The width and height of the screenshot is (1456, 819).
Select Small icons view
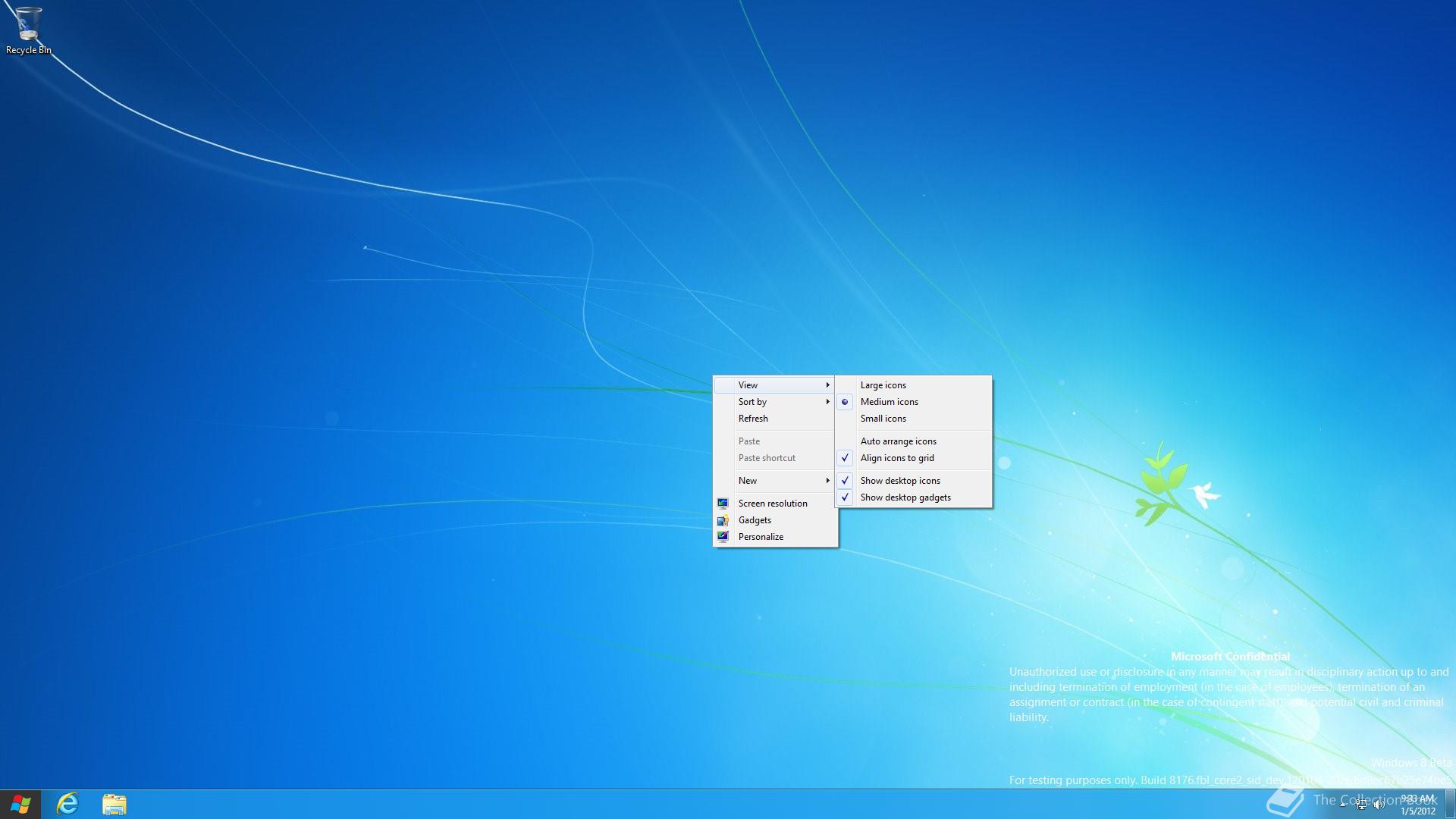pos(914,419)
